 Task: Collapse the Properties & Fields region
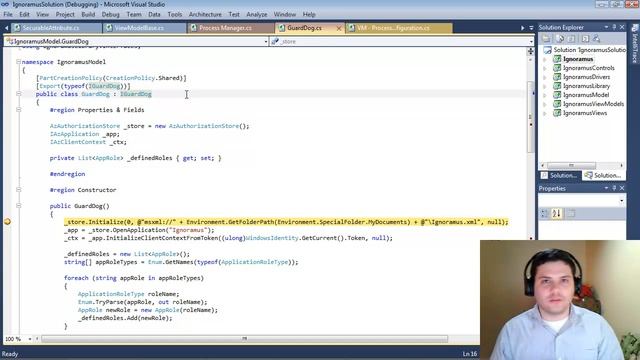point(18,110)
